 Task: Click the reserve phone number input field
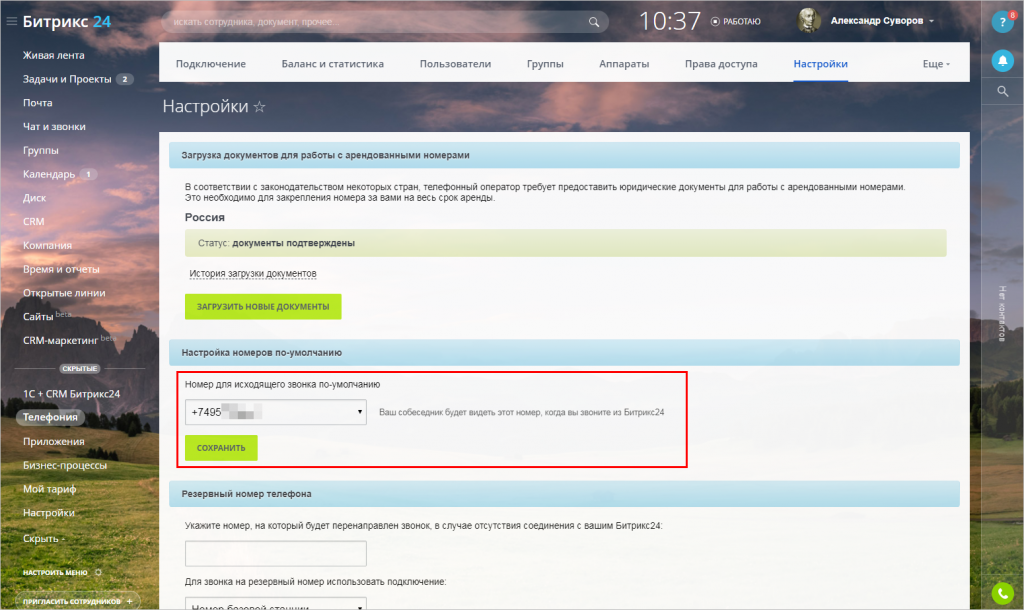point(276,553)
